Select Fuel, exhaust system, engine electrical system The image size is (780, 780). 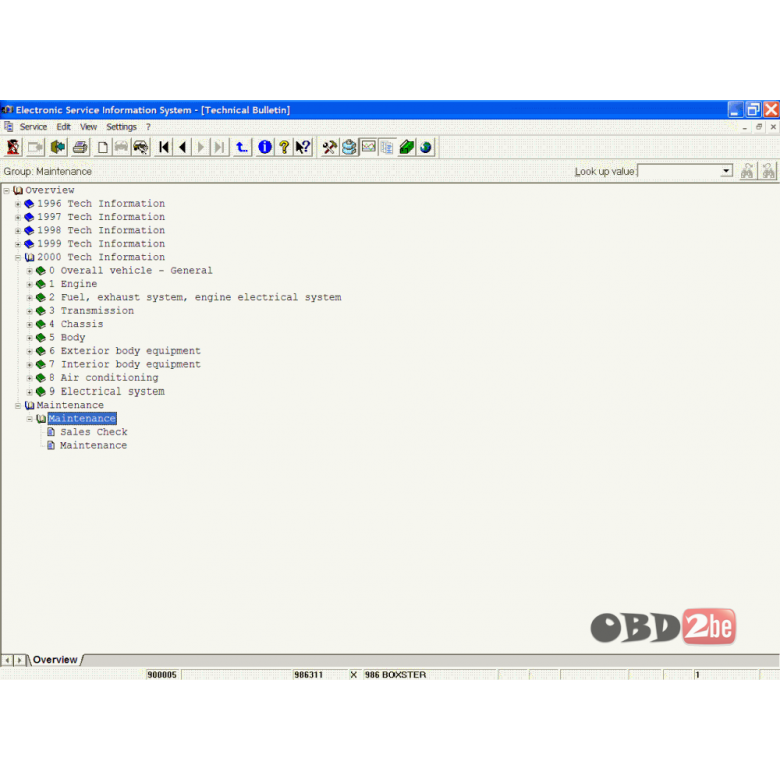(x=201, y=297)
